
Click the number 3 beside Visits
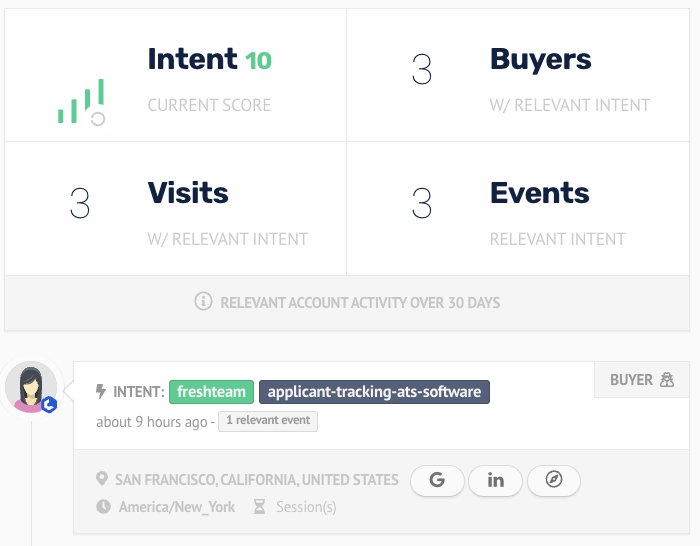tap(80, 203)
